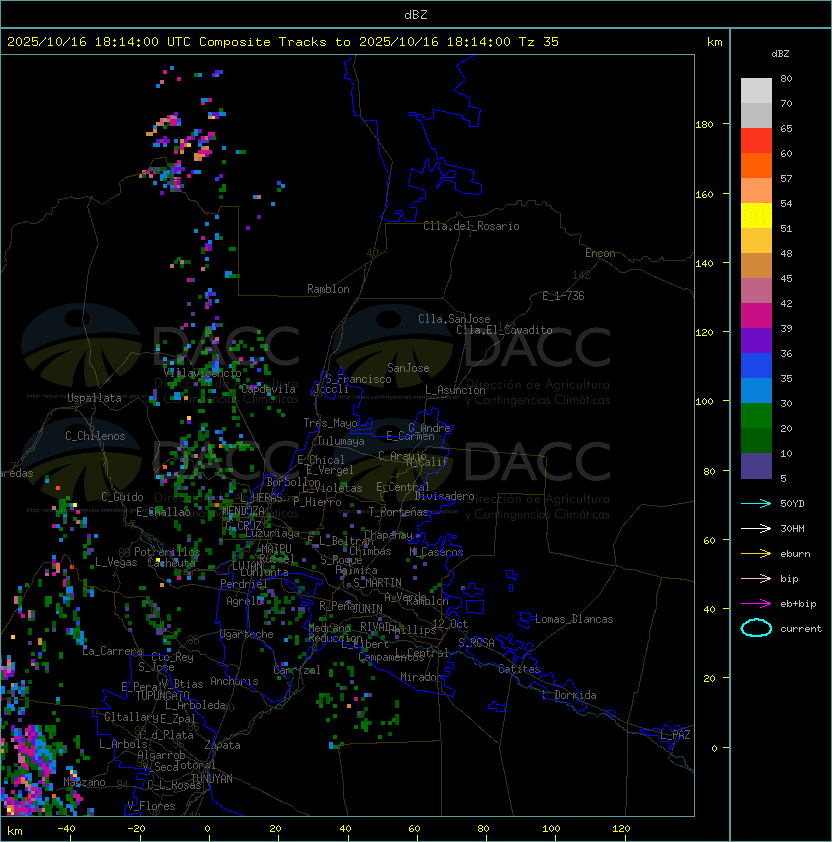
Task: Select the slate purple 10 dBZ band
Action: (x=756, y=466)
